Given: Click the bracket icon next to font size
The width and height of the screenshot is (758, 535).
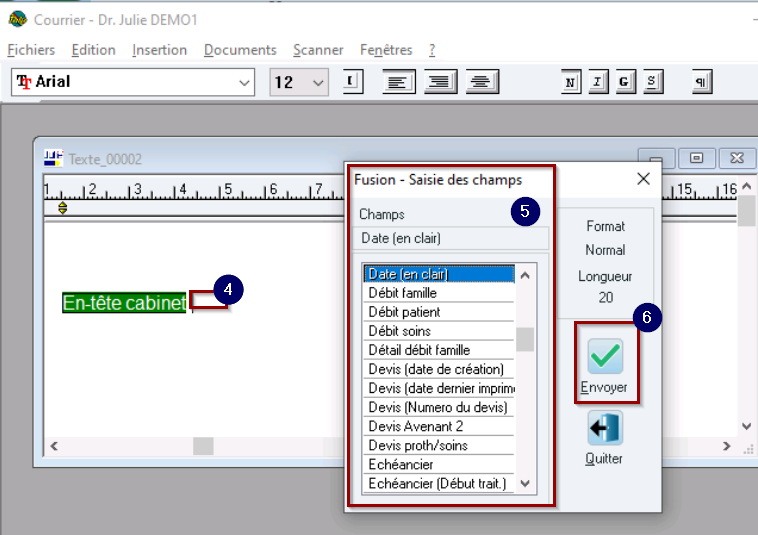Looking at the screenshot, I should pos(353,81).
